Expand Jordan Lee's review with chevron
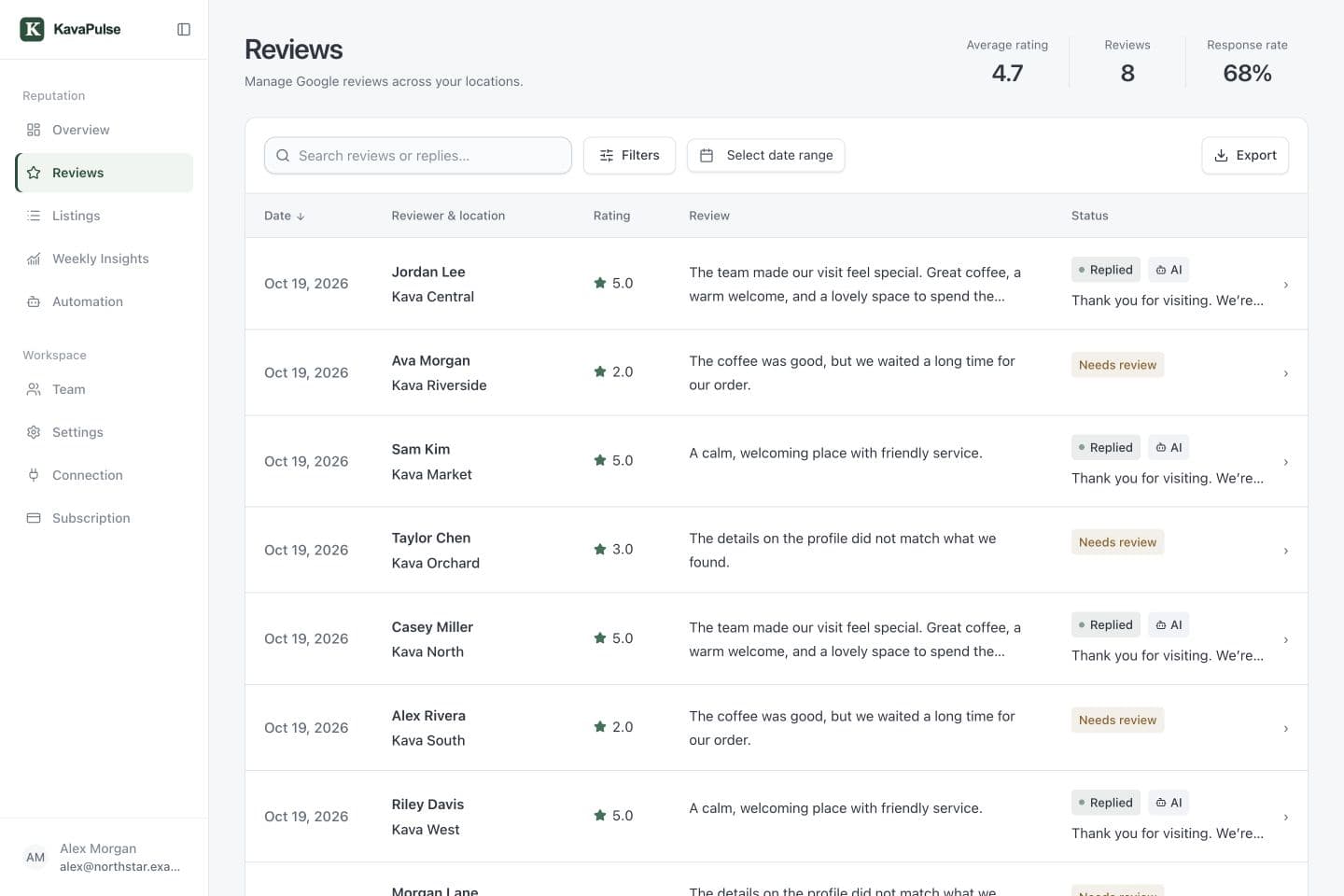Viewport: 1344px width, 896px height. tap(1286, 285)
